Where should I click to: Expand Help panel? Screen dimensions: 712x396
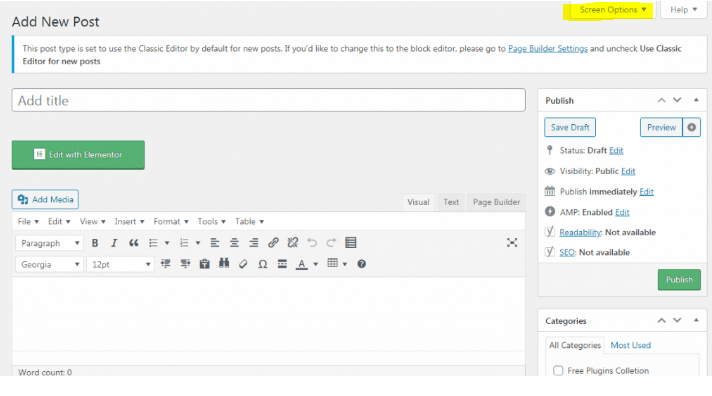pos(683,10)
